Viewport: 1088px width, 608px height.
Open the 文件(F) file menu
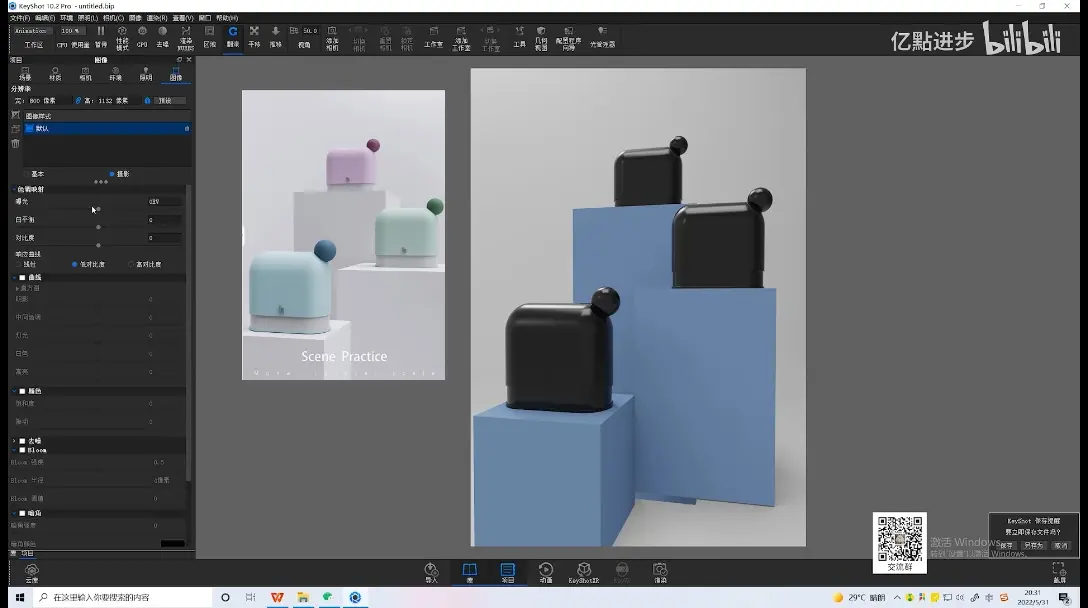(19, 18)
